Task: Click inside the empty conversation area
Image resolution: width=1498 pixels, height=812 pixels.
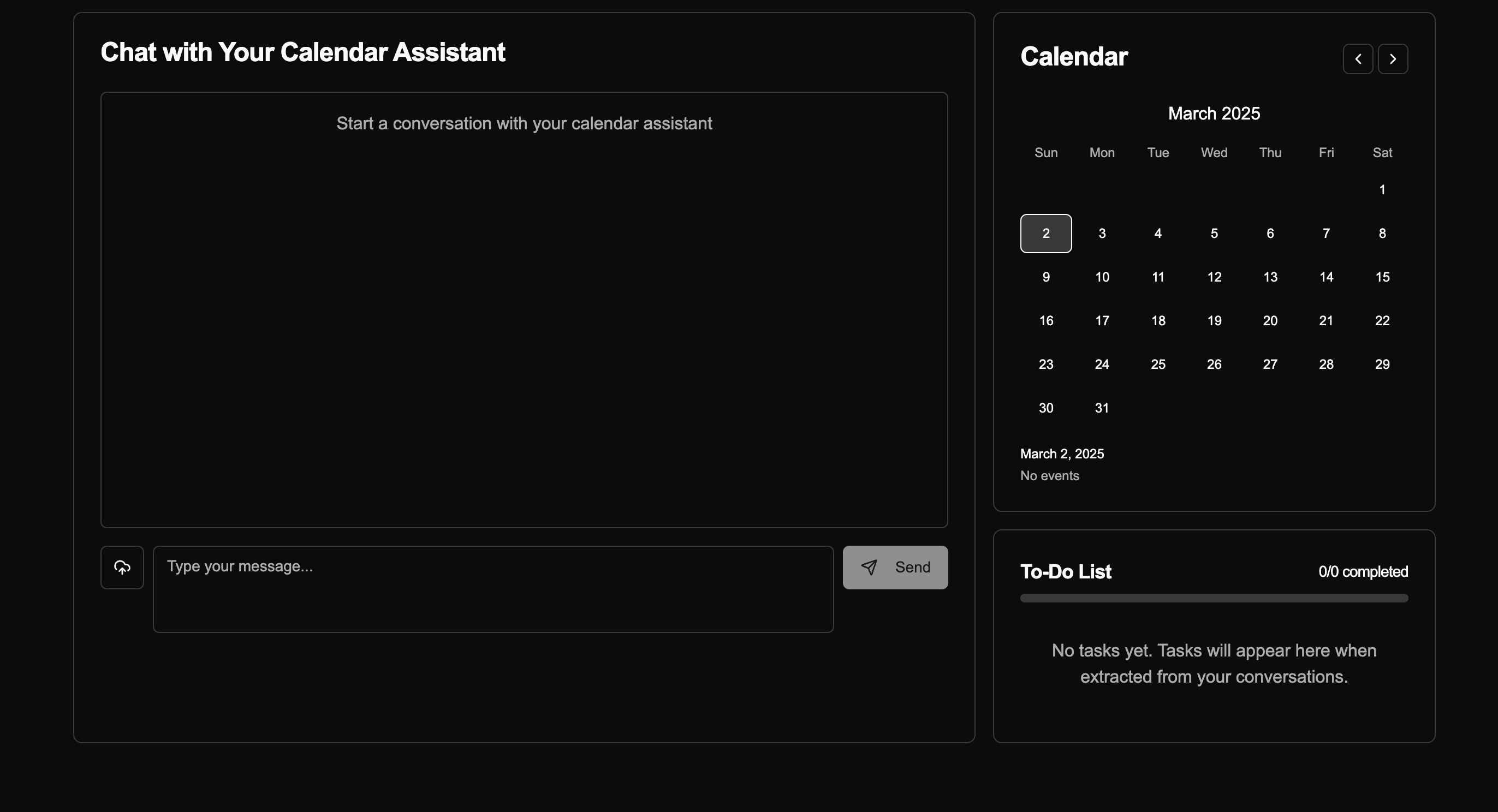Action: (x=524, y=325)
